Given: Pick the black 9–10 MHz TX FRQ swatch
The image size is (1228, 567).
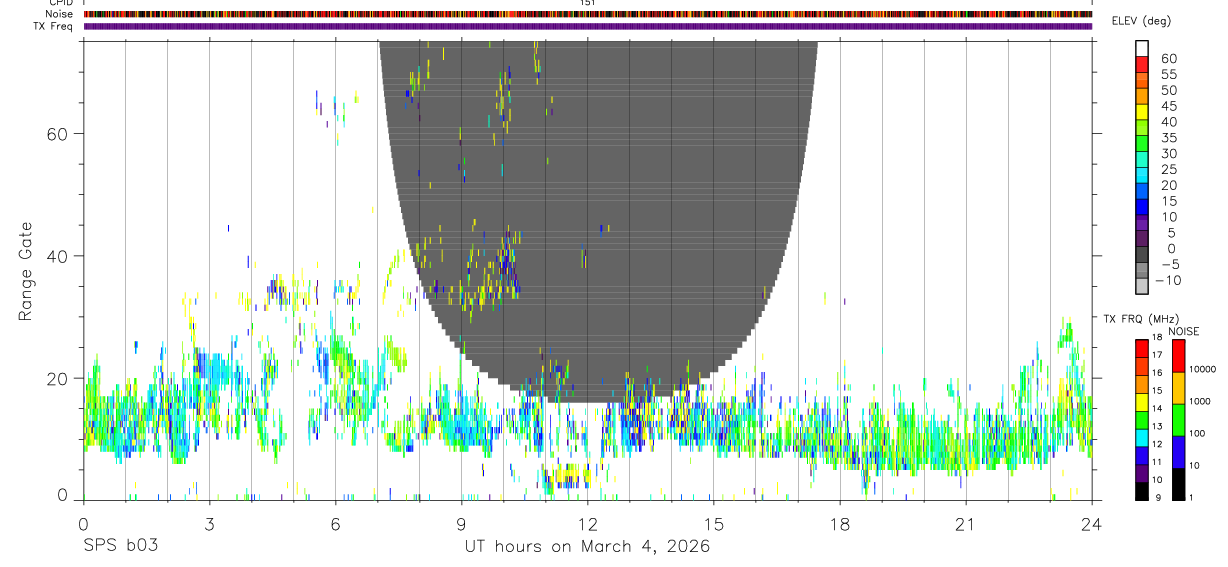Looking at the screenshot, I should click(x=1142, y=491).
